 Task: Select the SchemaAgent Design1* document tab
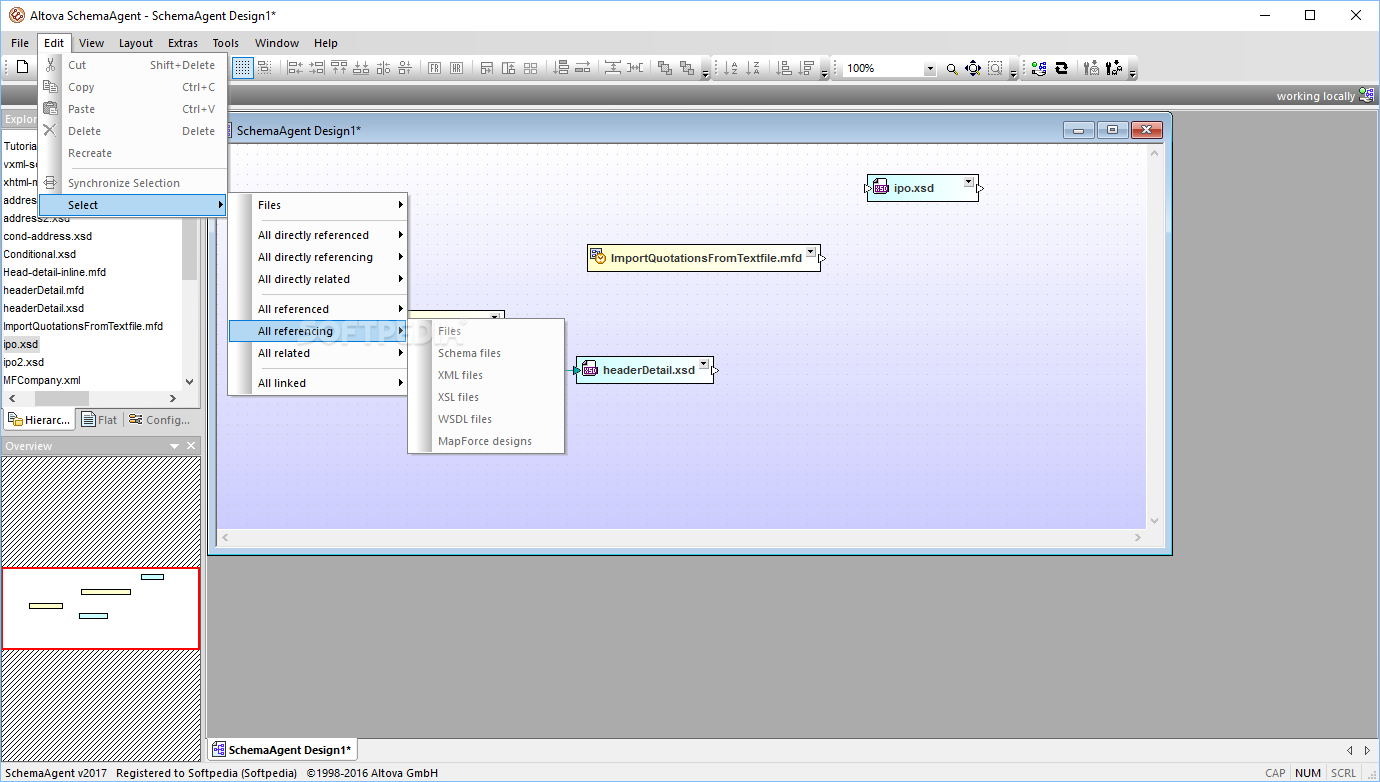tap(280, 749)
